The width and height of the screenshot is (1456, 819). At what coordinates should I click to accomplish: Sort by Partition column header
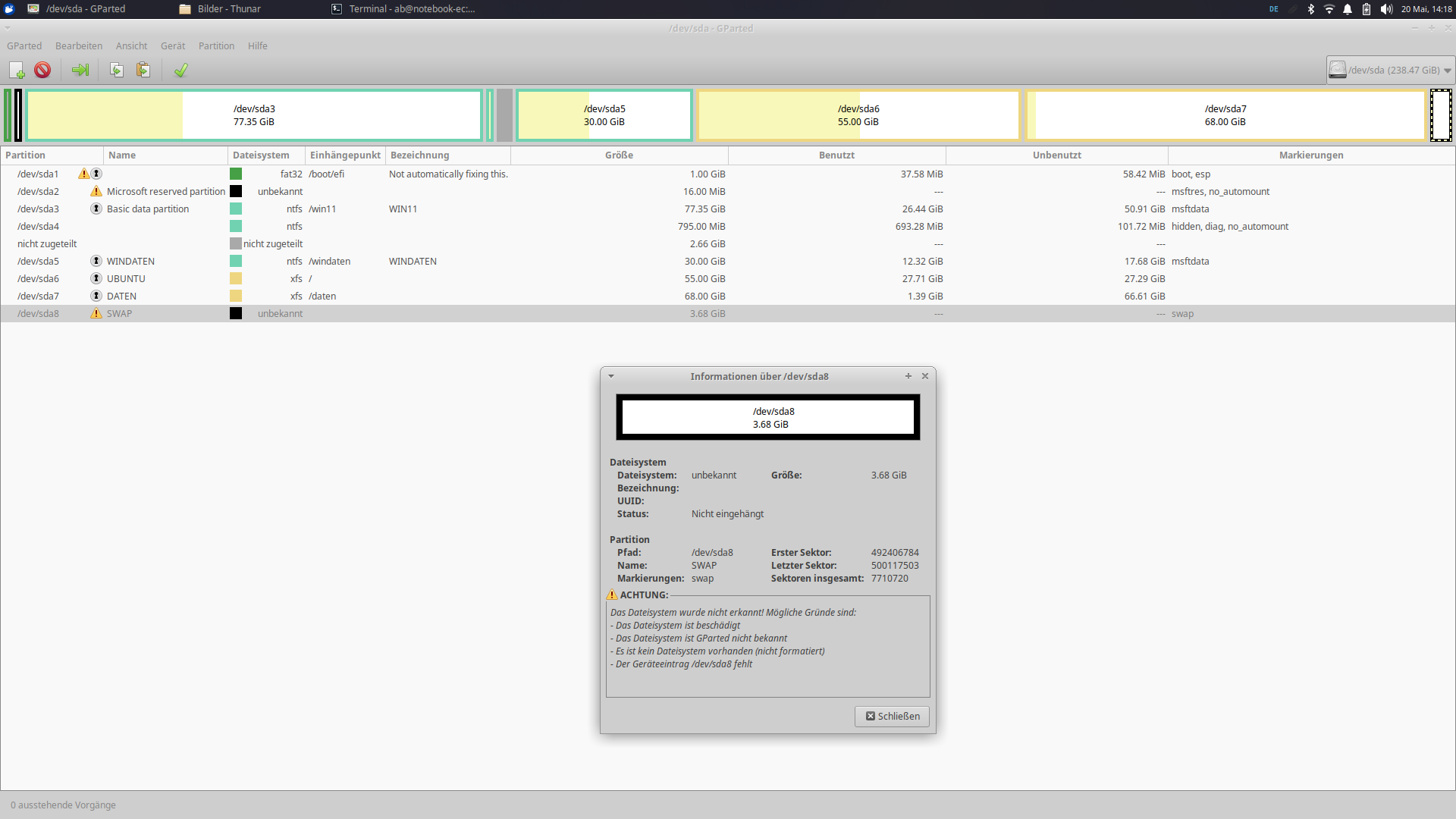pos(52,155)
